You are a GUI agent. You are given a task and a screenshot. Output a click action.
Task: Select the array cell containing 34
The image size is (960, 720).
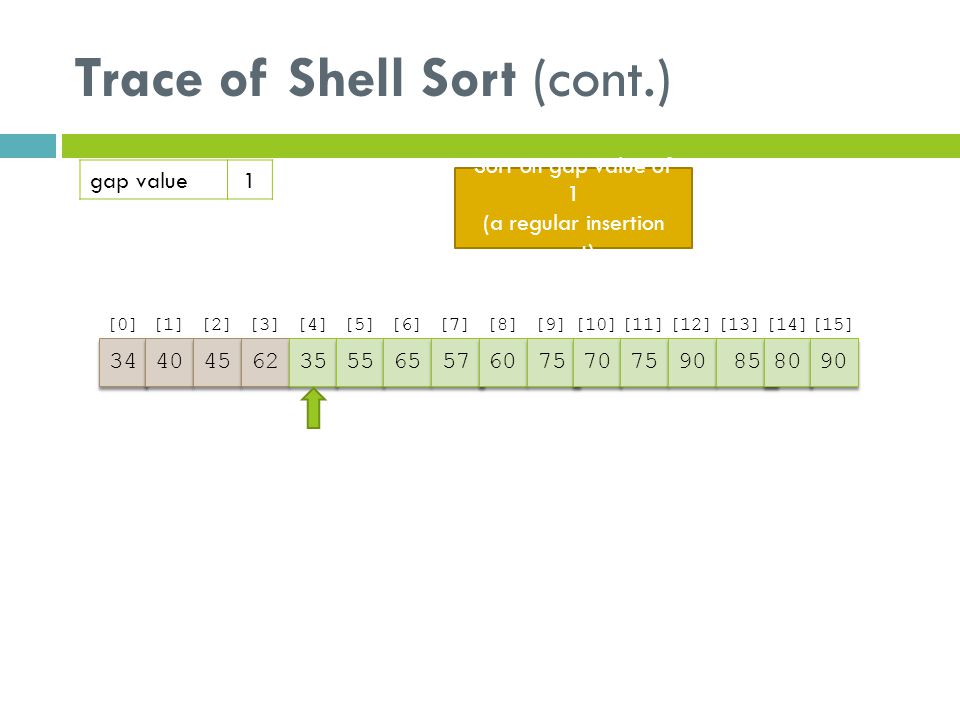[x=122, y=362]
